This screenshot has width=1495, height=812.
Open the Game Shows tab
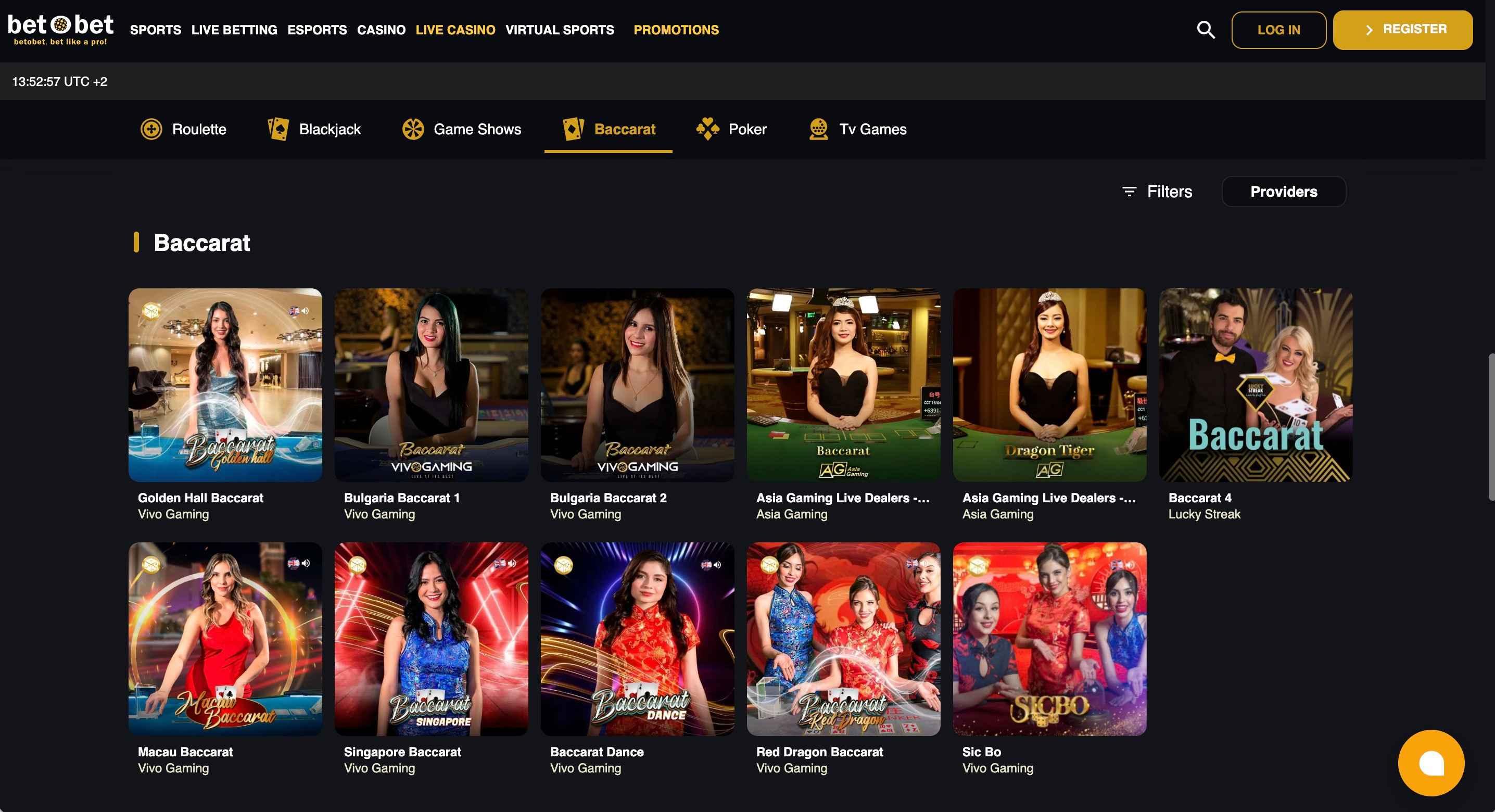click(462, 129)
